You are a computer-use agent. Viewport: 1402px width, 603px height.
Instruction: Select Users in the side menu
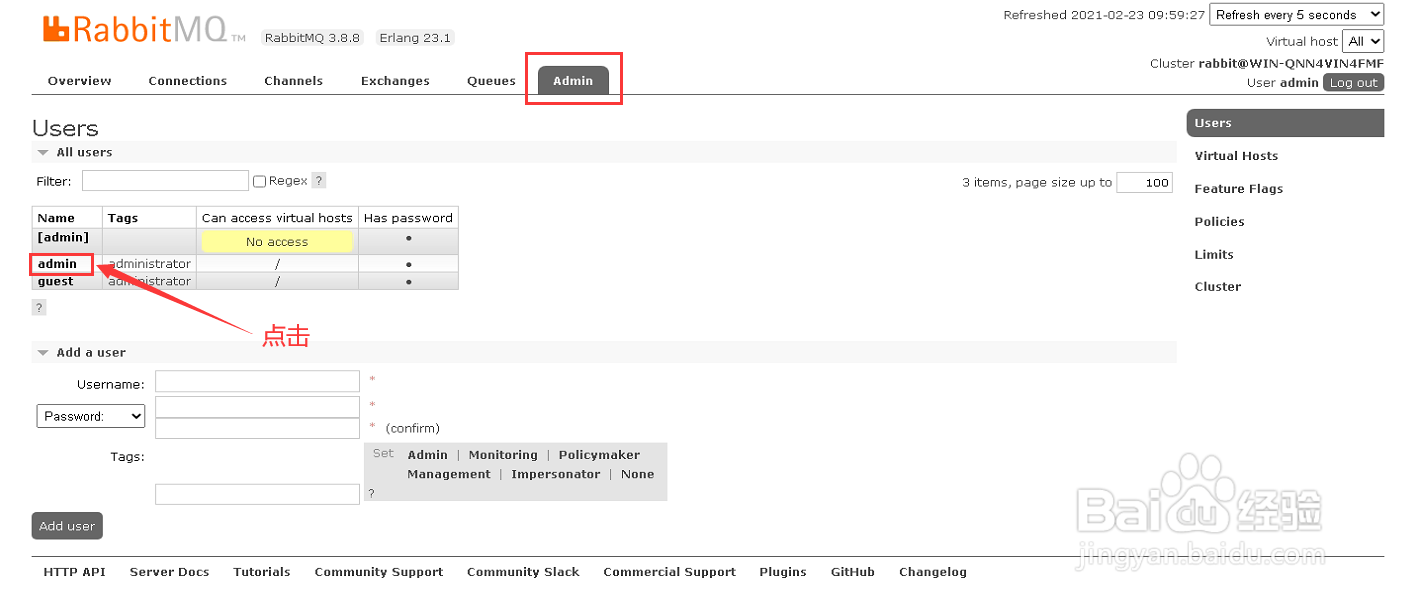click(x=1285, y=123)
